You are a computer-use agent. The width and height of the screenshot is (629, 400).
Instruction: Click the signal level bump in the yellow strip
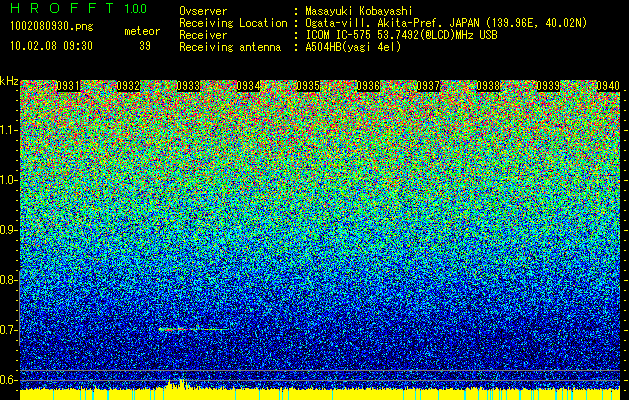tap(178, 384)
